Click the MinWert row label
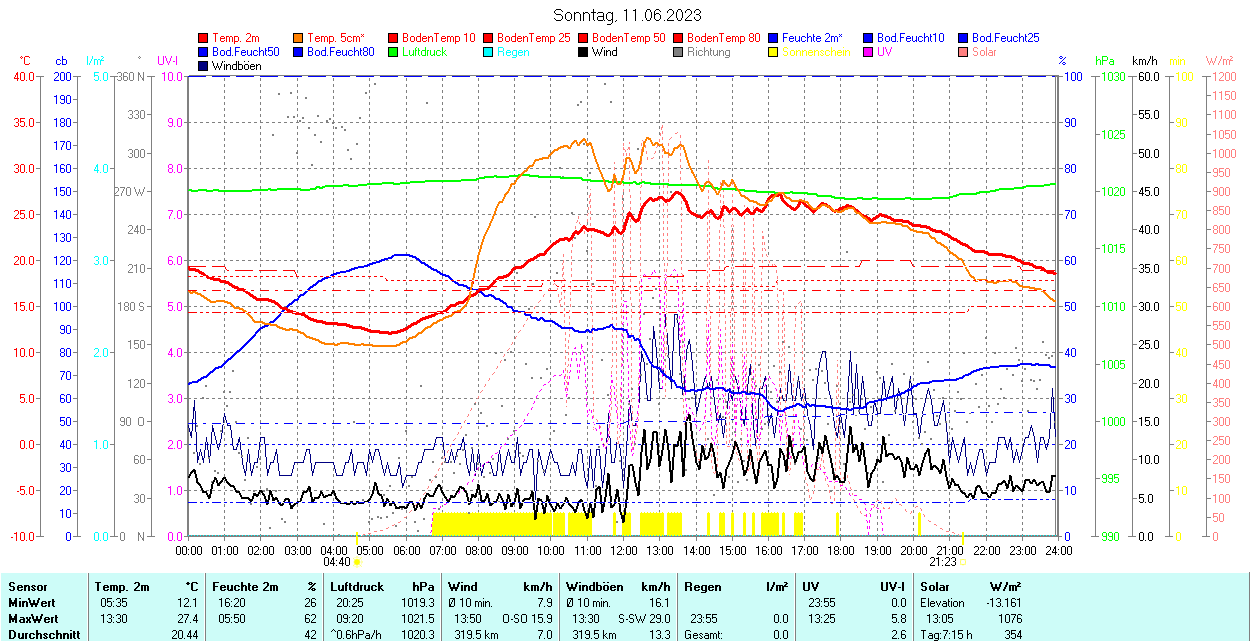 pos(31,603)
